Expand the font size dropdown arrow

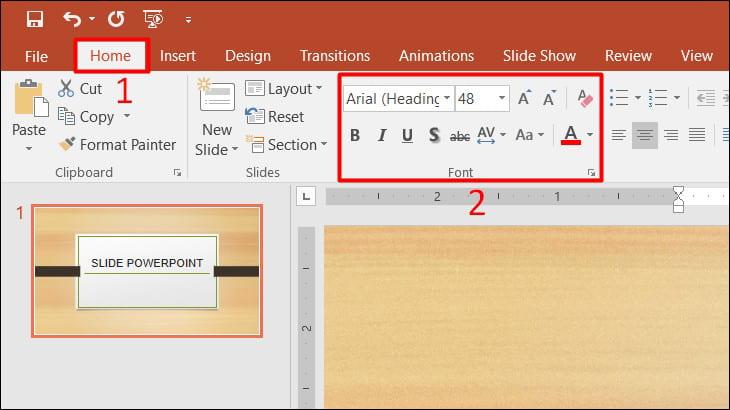coord(502,98)
